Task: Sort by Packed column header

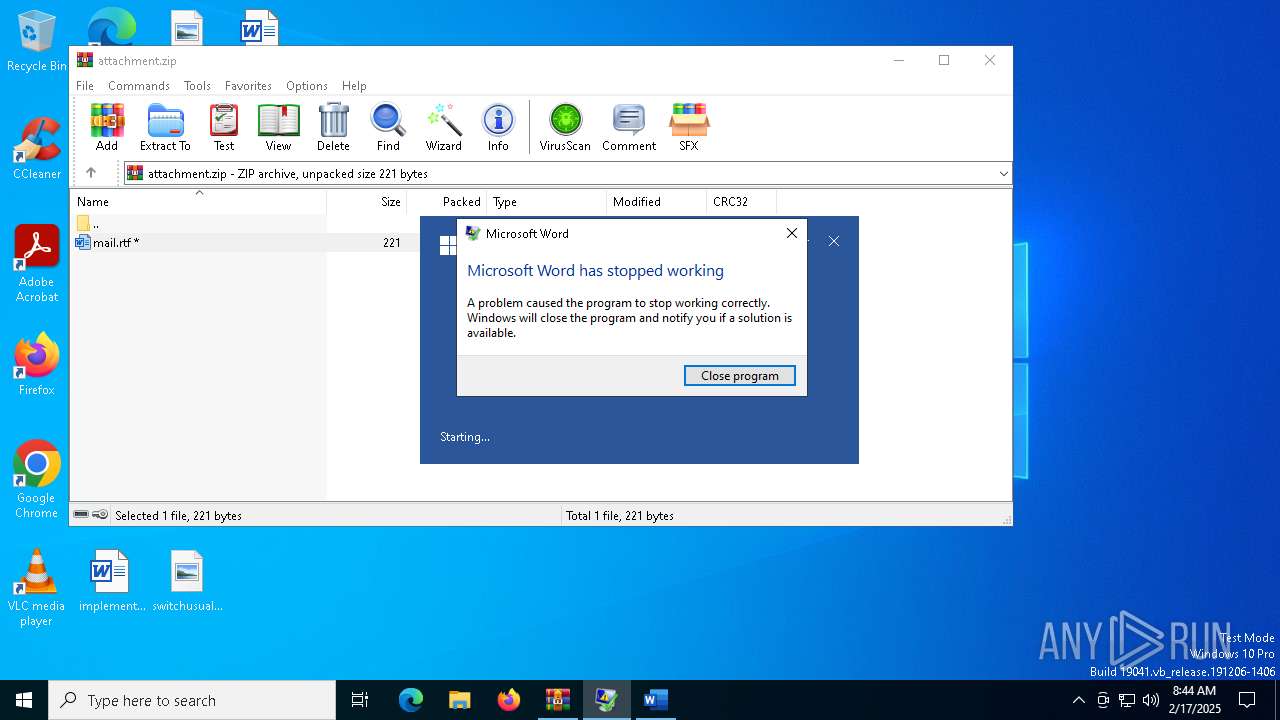Action: coord(447,202)
